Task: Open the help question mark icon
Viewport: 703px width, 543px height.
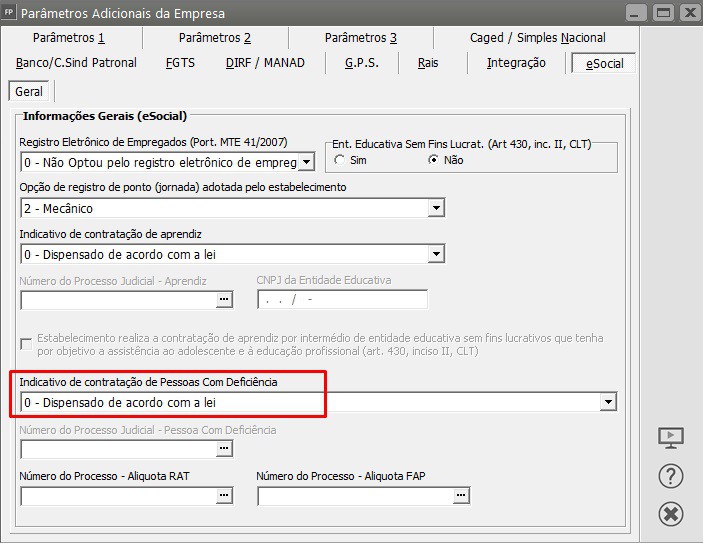Action: (671, 476)
